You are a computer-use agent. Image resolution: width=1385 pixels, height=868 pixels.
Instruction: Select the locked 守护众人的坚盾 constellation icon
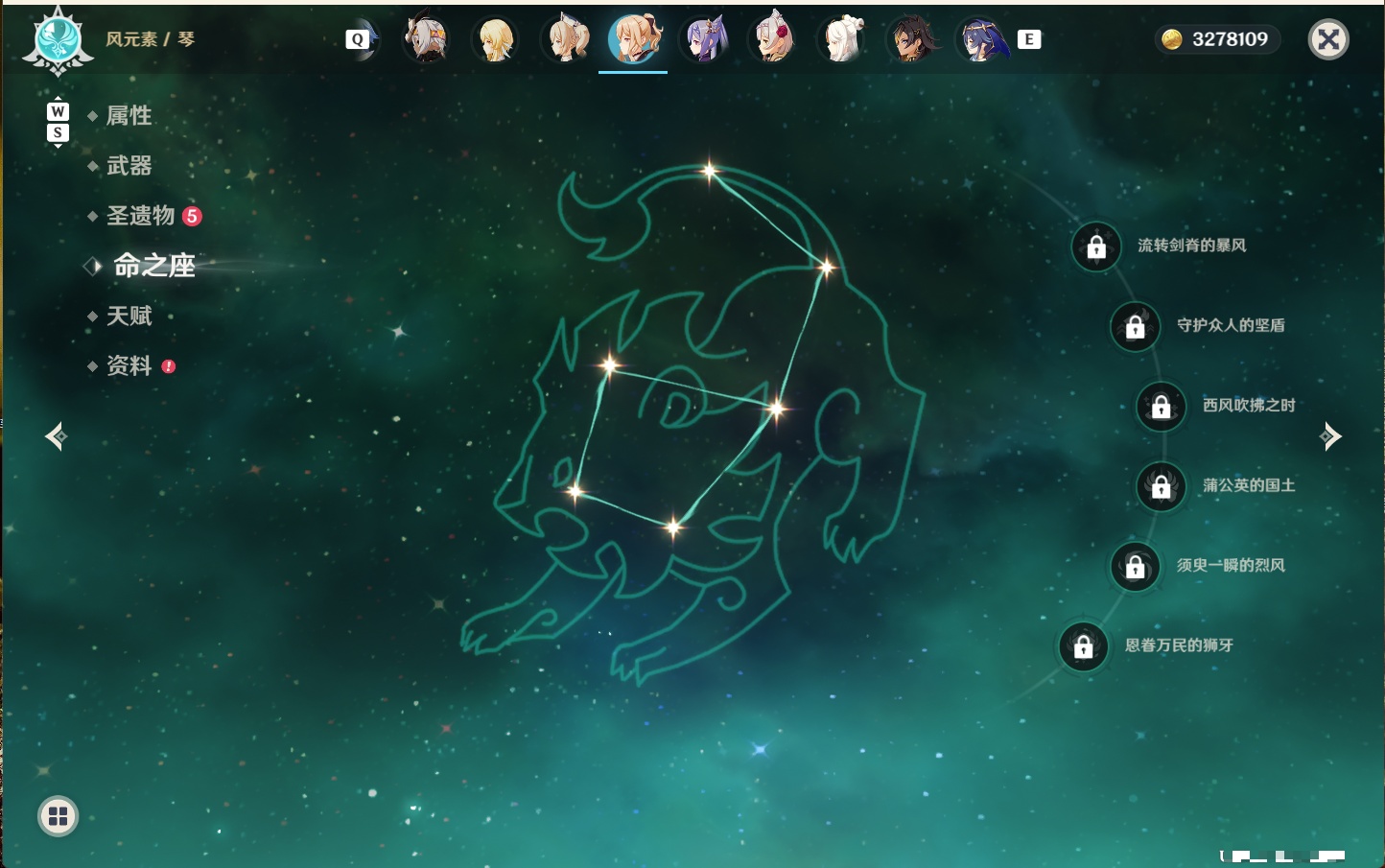(1136, 326)
